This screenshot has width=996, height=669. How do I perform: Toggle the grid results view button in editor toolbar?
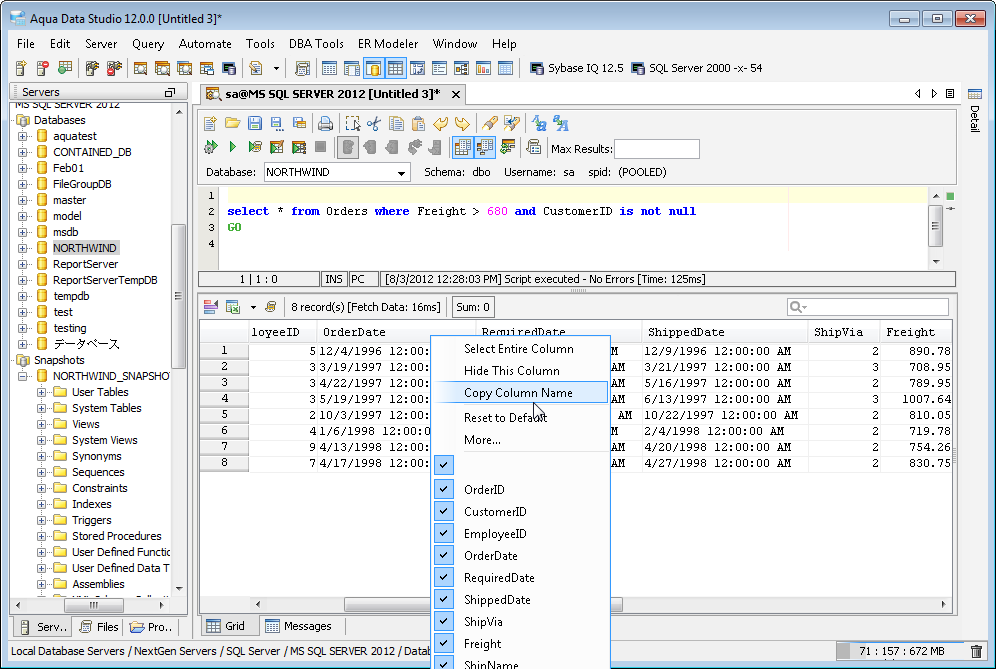[x=462, y=147]
